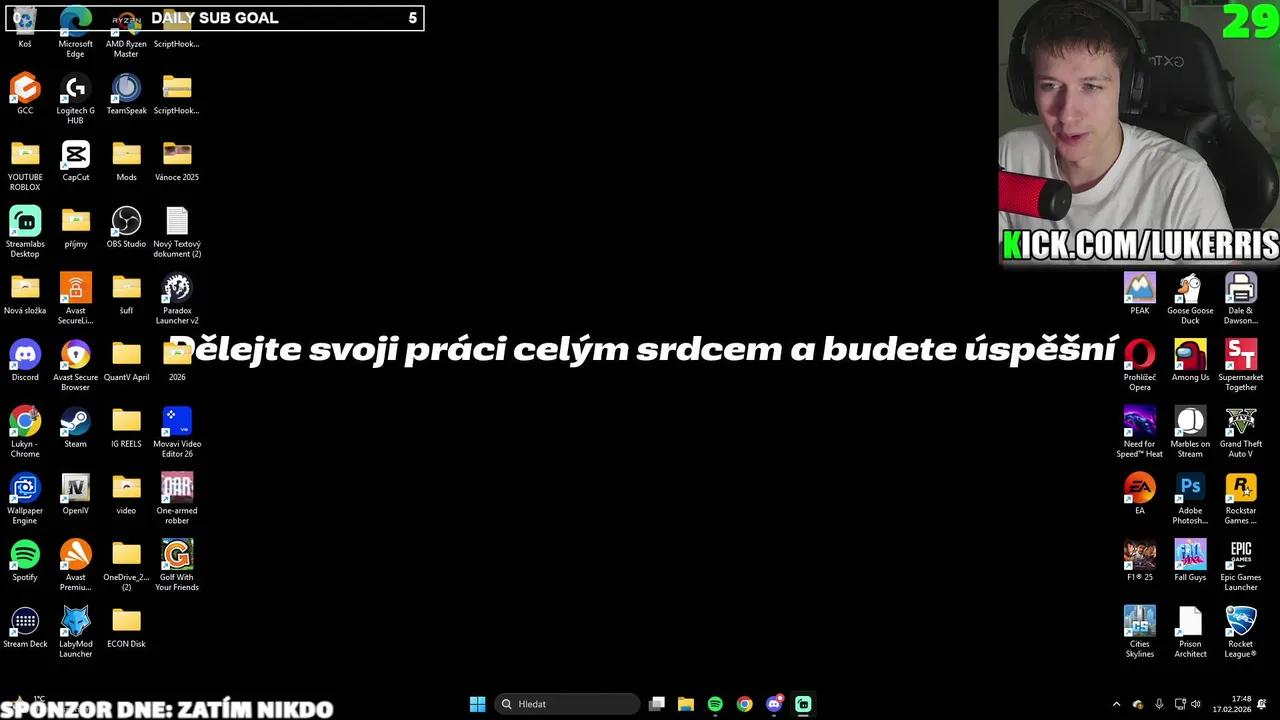The width and height of the screenshot is (1280, 720).
Task: Open the Stream Deck desktop icon
Action: [x=25, y=621]
